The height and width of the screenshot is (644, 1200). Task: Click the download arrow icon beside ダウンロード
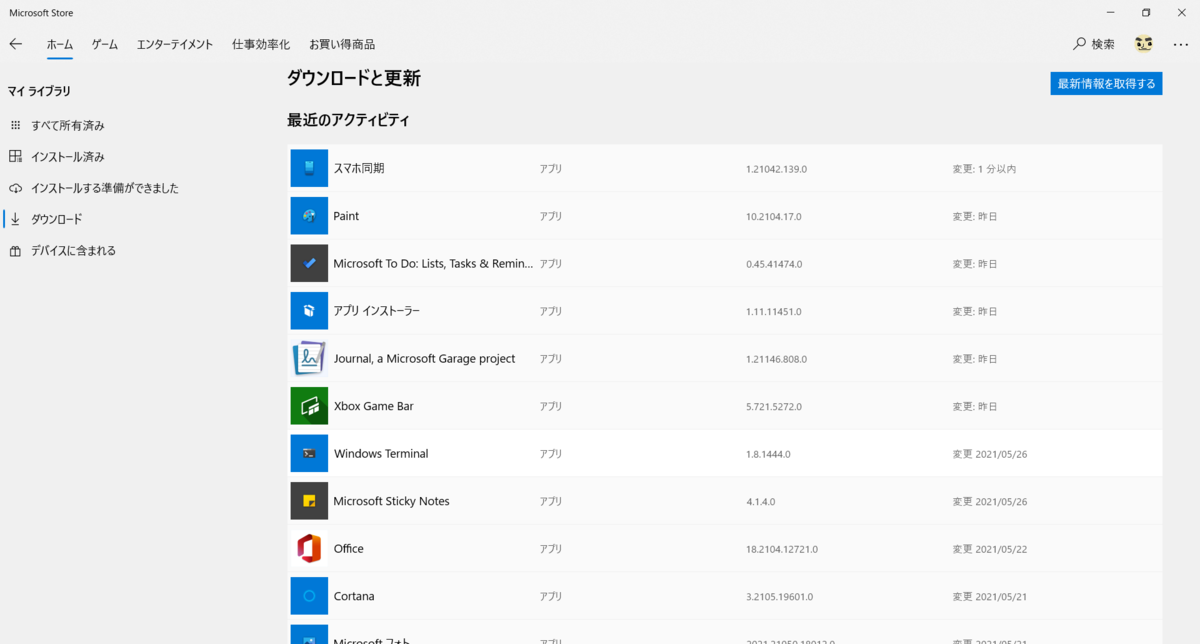pyautogui.click(x=15, y=219)
